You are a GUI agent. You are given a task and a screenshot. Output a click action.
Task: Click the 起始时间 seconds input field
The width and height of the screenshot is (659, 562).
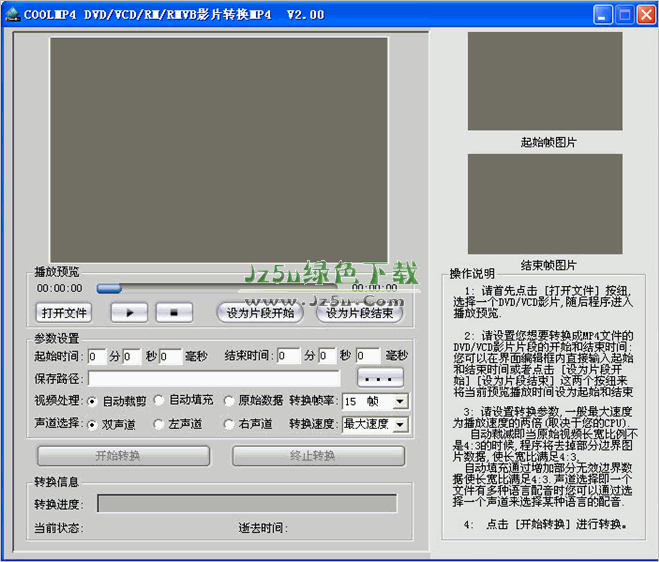[x=132, y=356]
